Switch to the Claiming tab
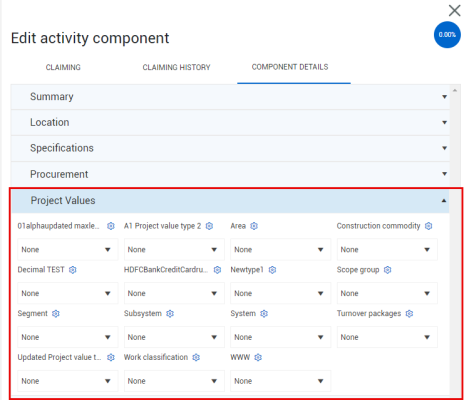This screenshot has width=469, height=400. [x=63, y=67]
